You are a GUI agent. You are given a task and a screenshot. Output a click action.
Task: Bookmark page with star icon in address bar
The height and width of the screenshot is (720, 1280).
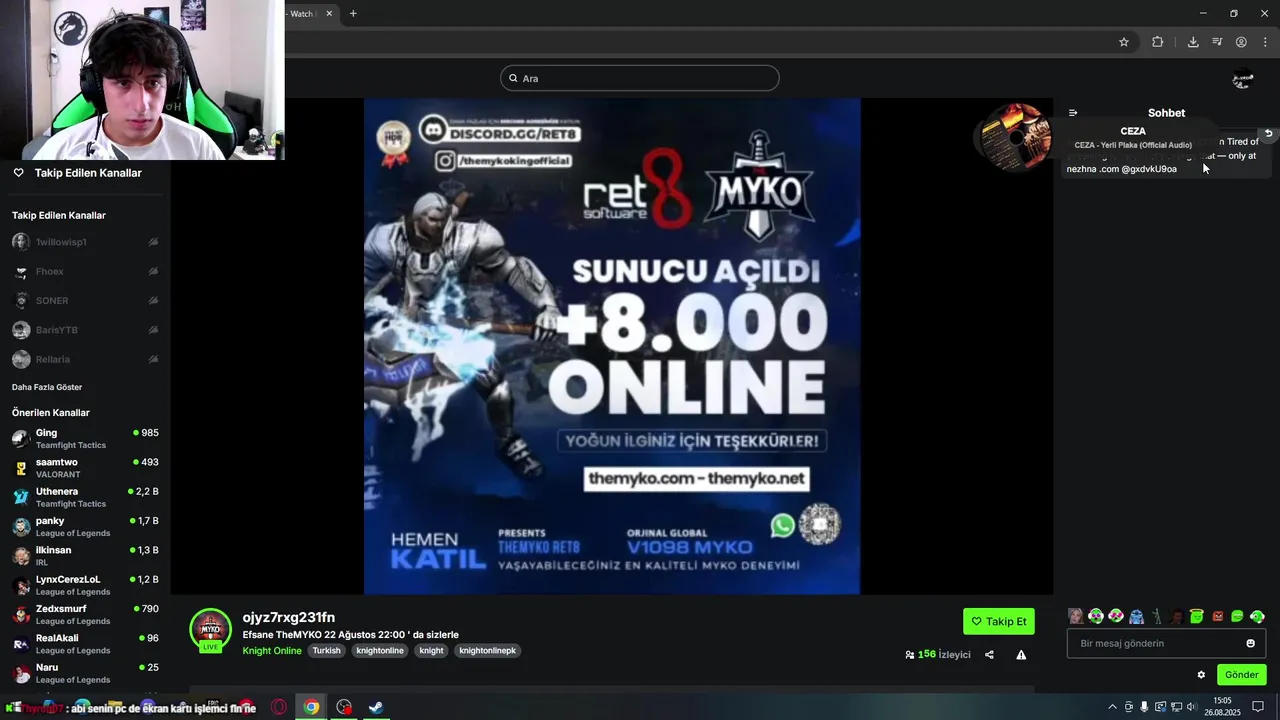1124,42
